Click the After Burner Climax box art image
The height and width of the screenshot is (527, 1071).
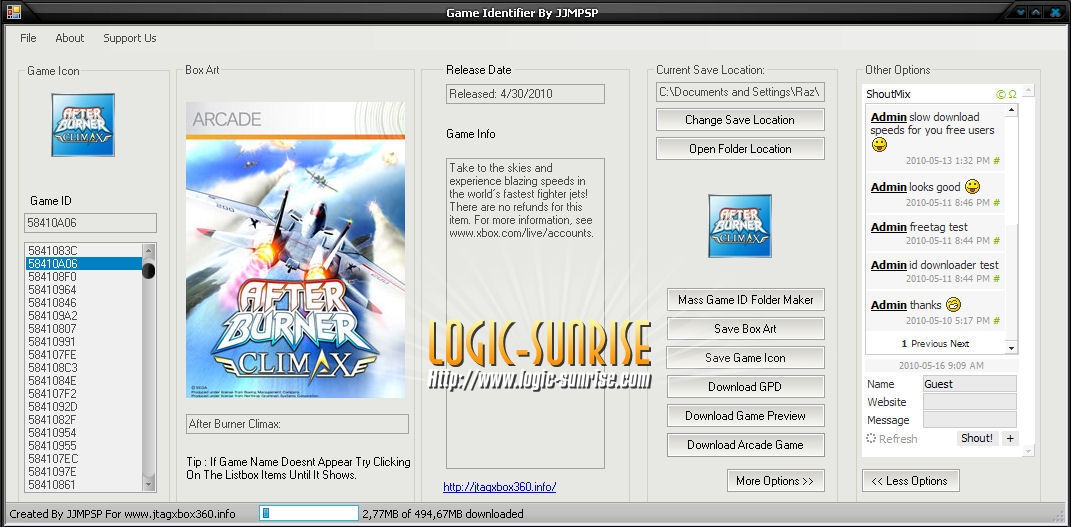pos(295,250)
